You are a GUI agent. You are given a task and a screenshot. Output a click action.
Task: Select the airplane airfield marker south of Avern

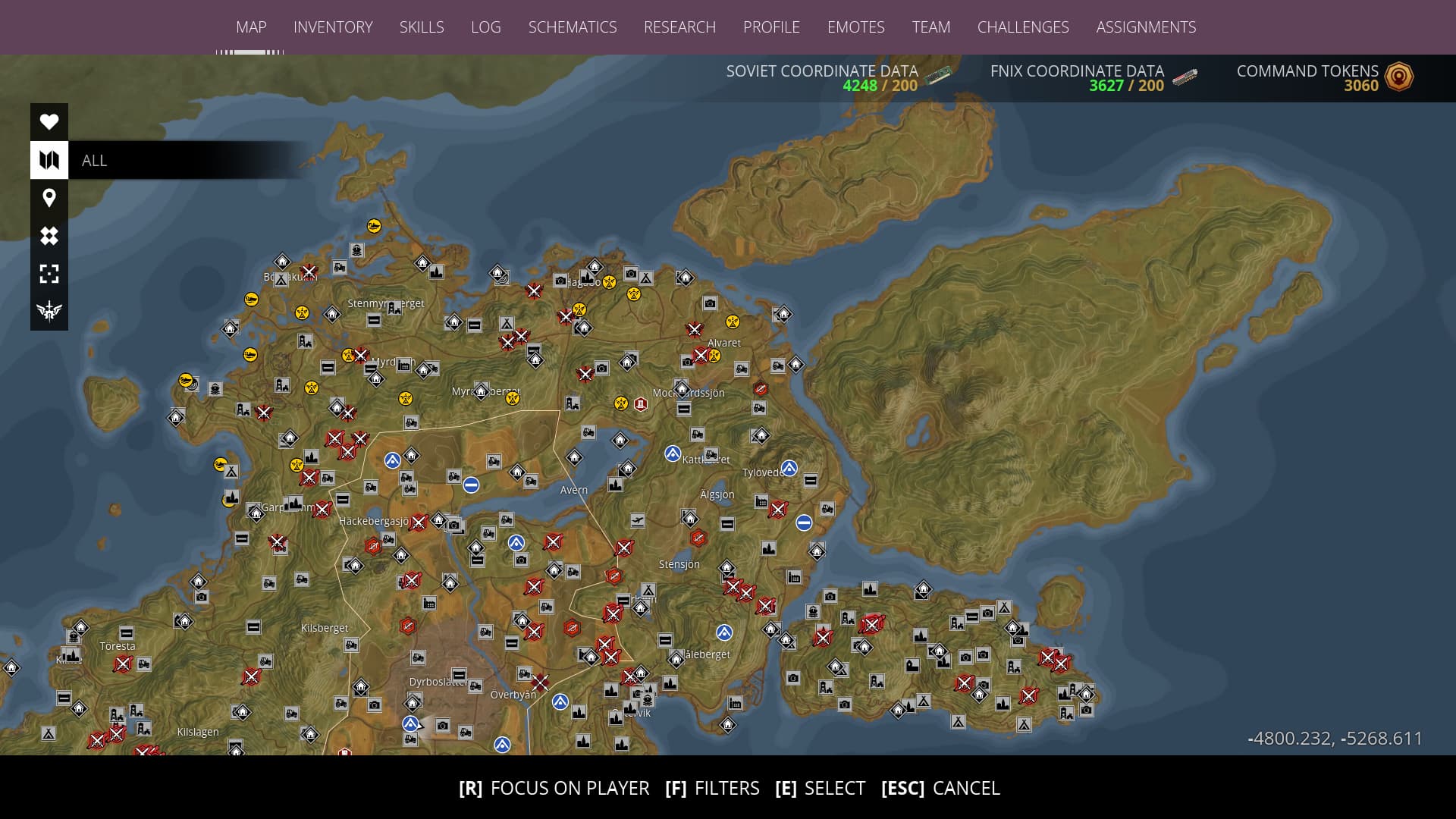(638, 520)
